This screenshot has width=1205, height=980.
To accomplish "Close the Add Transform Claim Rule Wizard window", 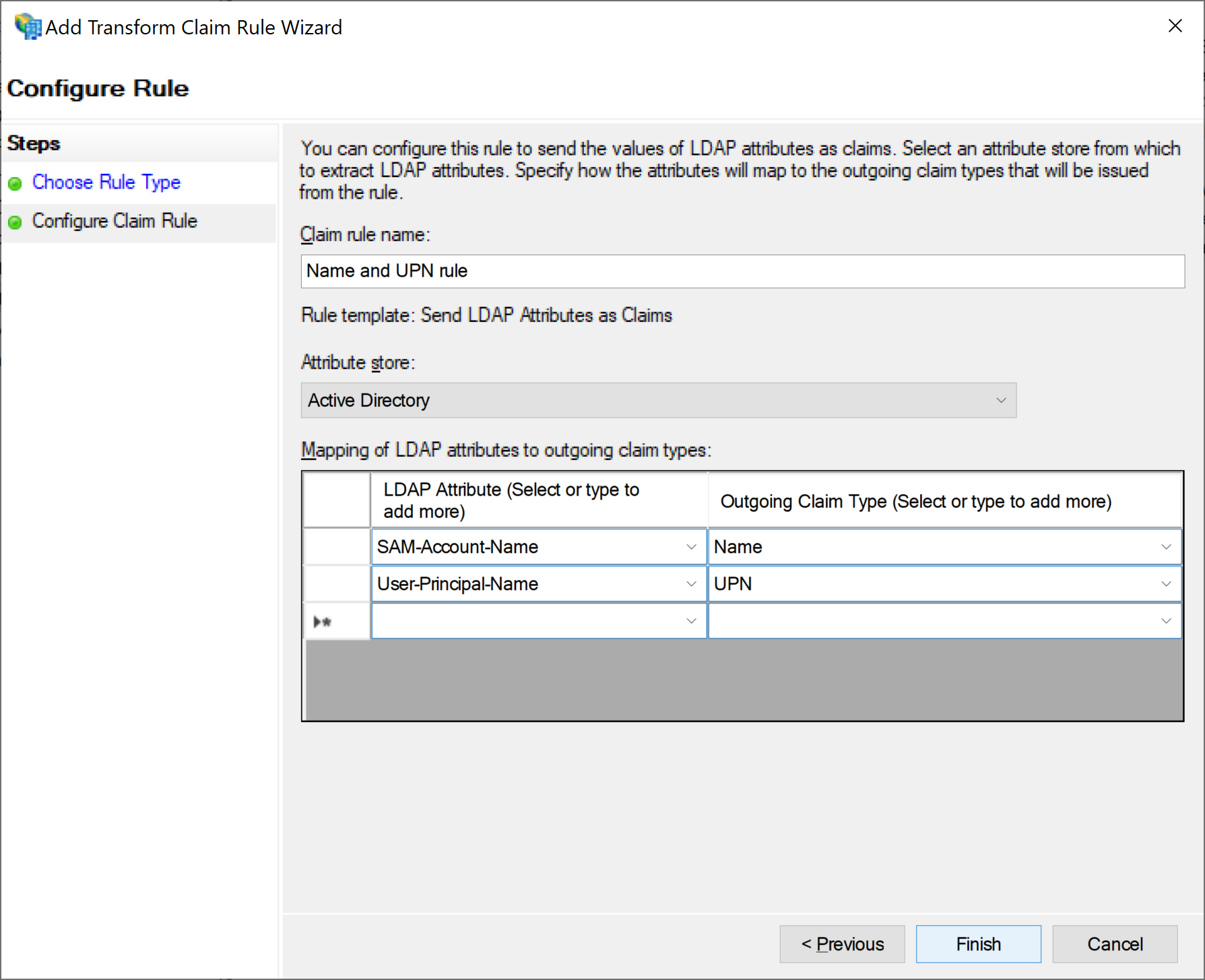I will tap(1175, 26).
